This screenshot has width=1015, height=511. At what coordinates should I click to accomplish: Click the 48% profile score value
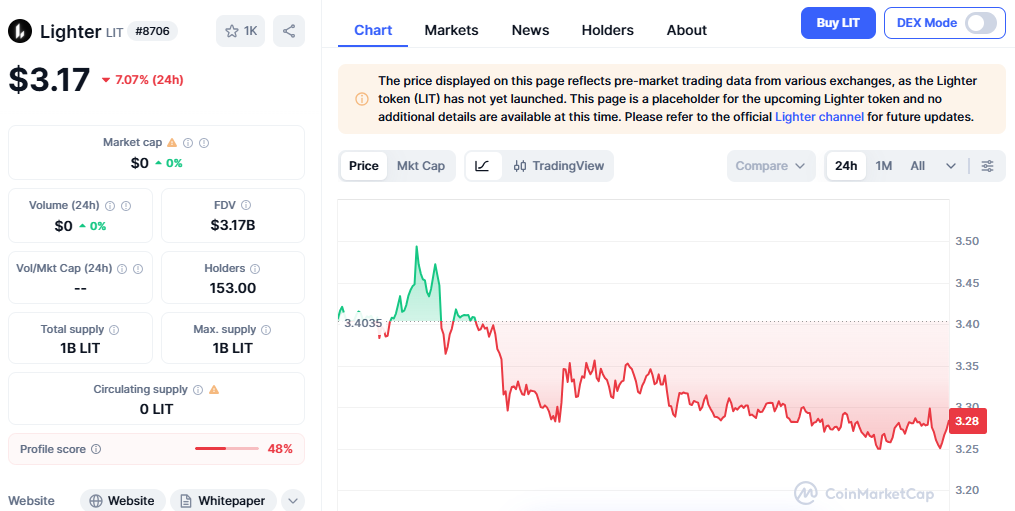[280, 449]
